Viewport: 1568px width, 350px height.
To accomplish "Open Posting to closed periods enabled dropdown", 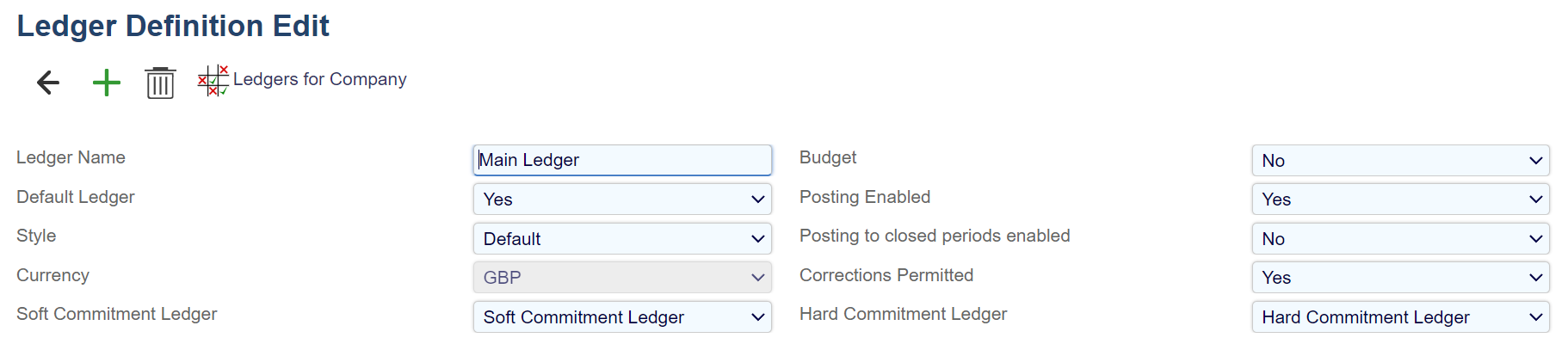I will [1400, 239].
